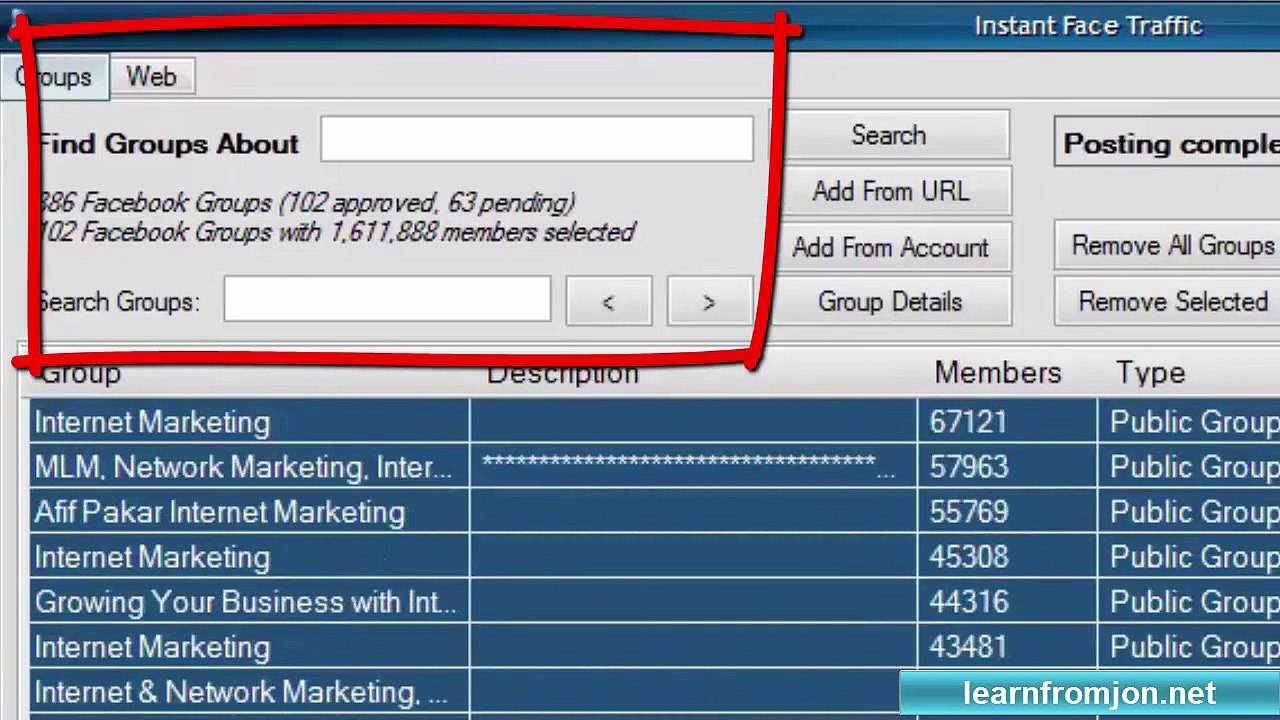Viewport: 1280px width, 720px height.
Task: Click the 55769 members cell
Action: (x=1007, y=512)
